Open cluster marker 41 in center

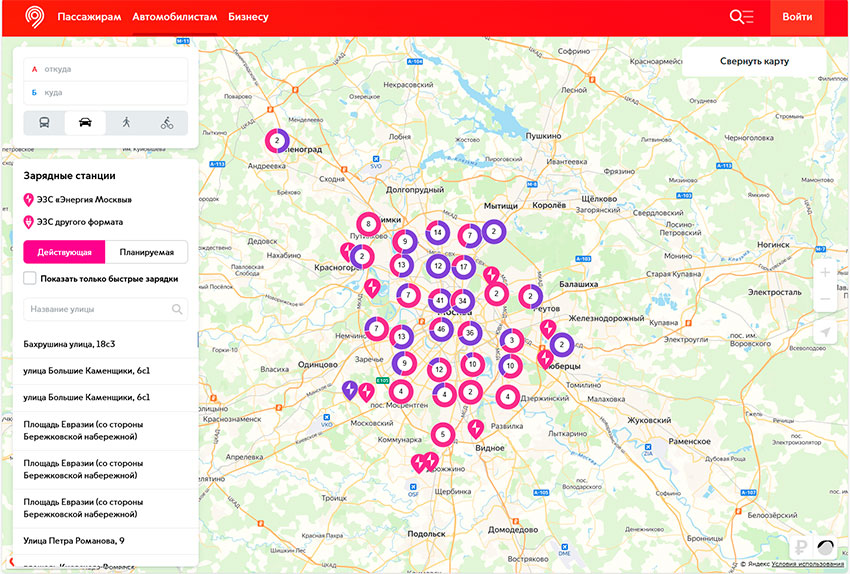pyautogui.click(x=440, y=300)
